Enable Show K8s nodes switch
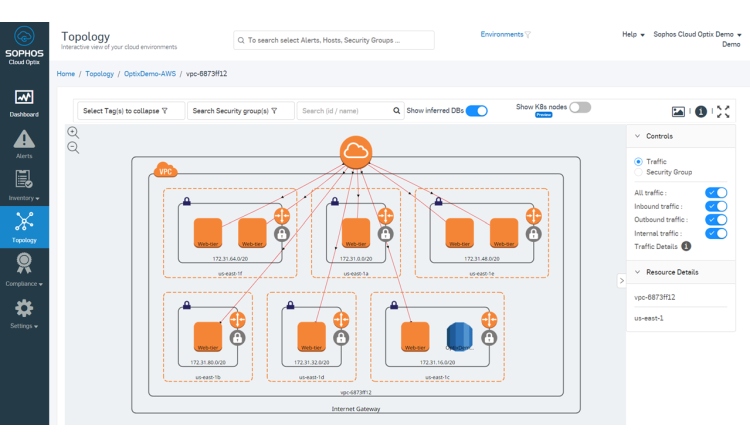750x445 pixels. point(580,107)
